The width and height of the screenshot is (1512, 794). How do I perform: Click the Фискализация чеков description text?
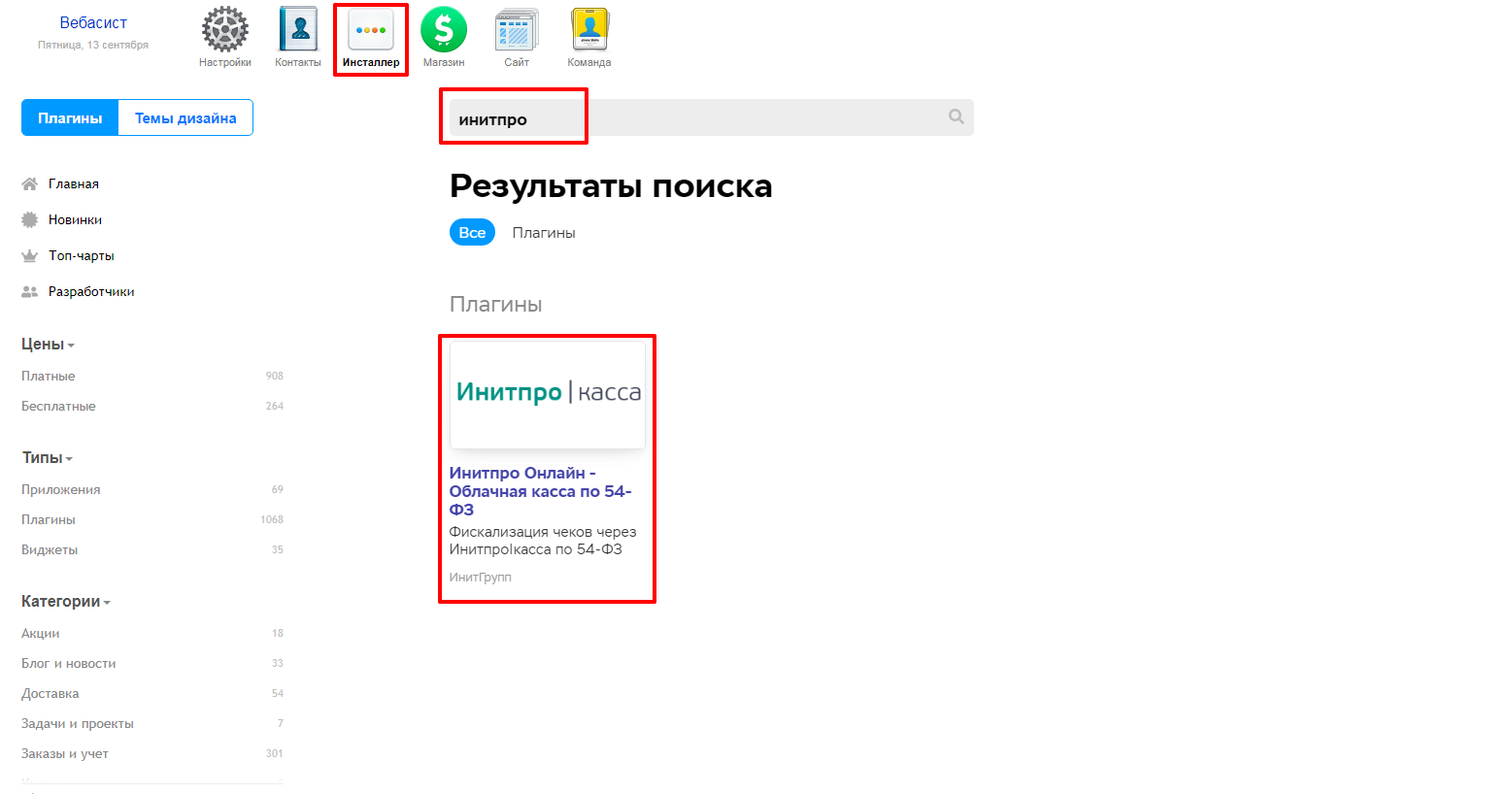click(x=543, y=541)
